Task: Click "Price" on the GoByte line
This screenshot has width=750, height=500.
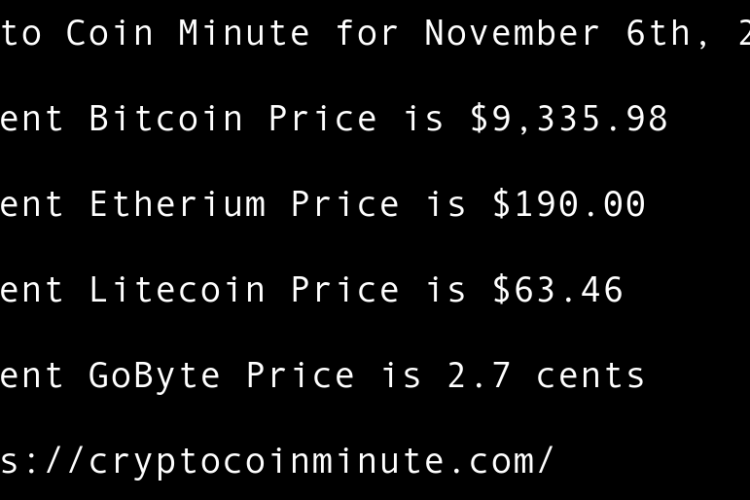Action: click(x=300, y=376)
